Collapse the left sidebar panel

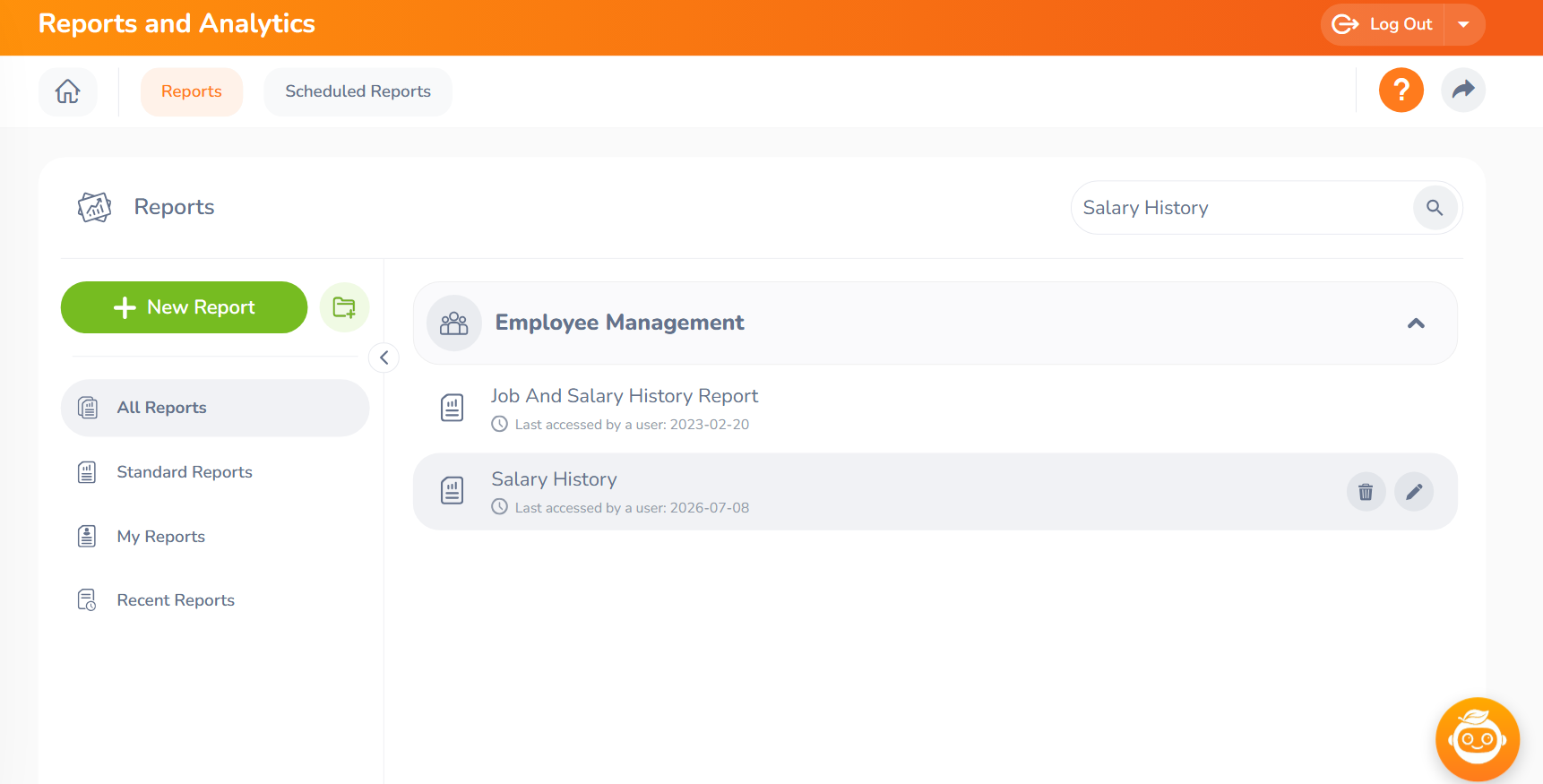pyautogui.click(x=384, y=358)
